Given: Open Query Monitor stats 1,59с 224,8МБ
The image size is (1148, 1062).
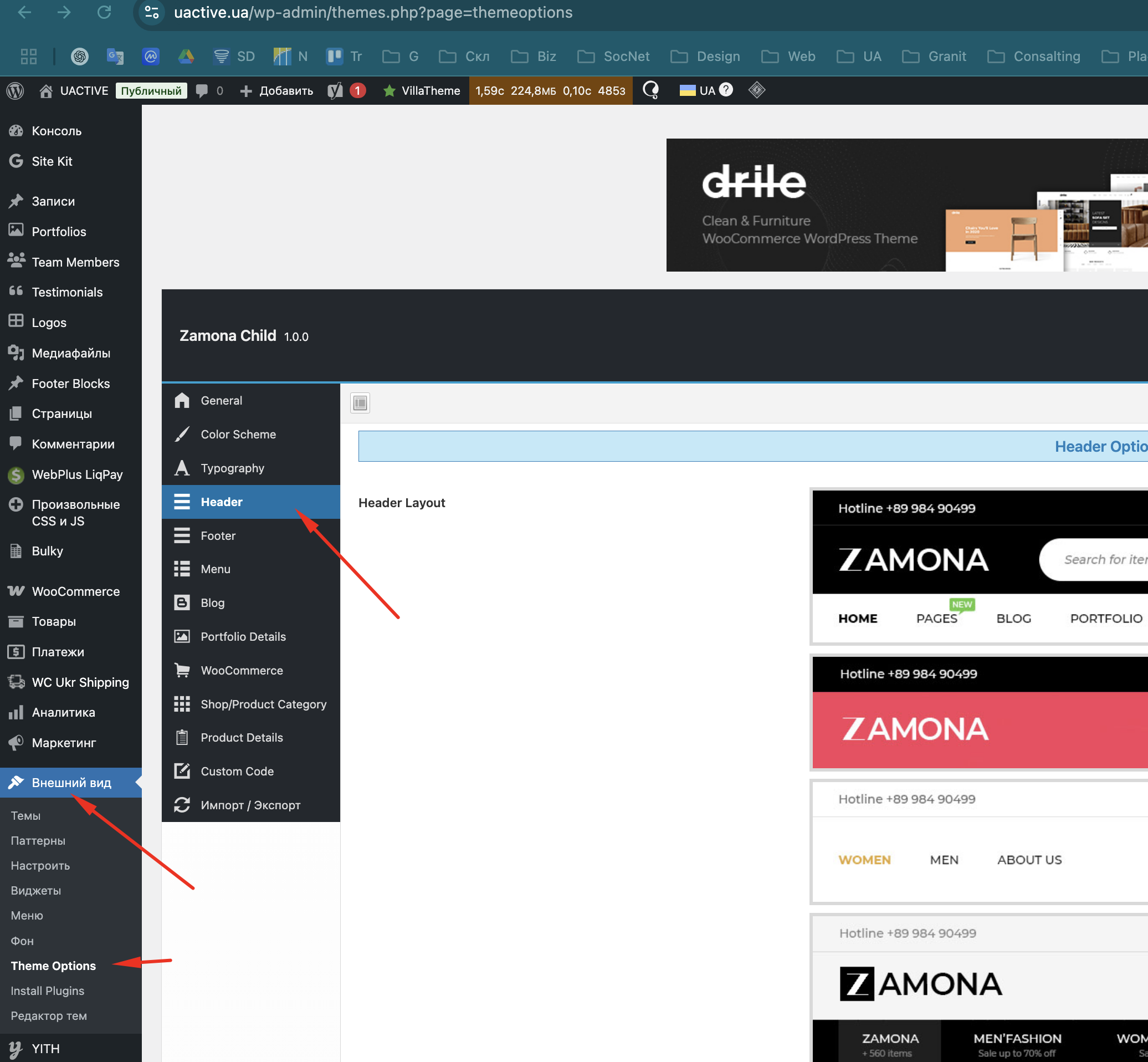Looking at the screenshot, I should (x=550, y=90).
